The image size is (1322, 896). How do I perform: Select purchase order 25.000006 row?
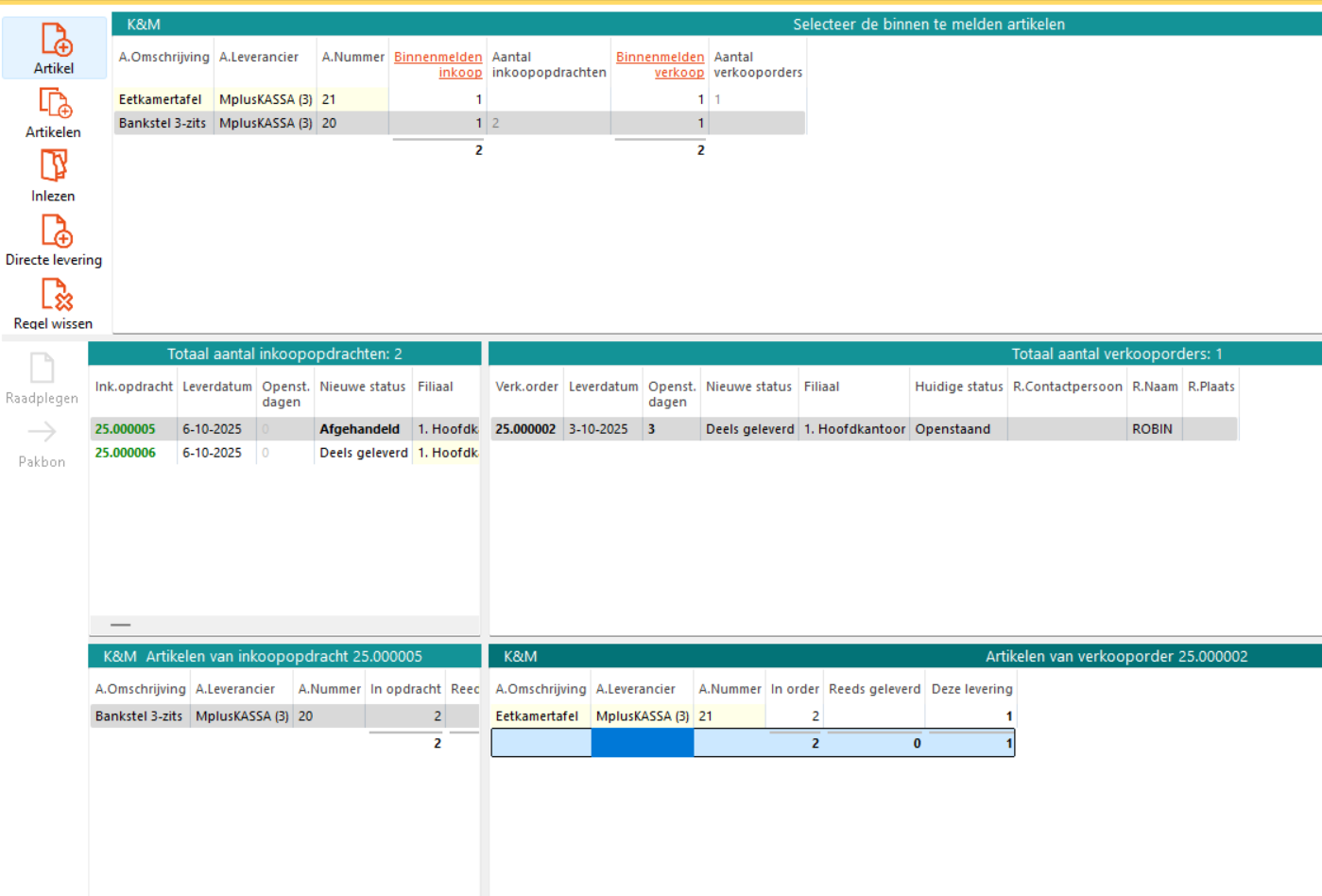tap(125, 453)
